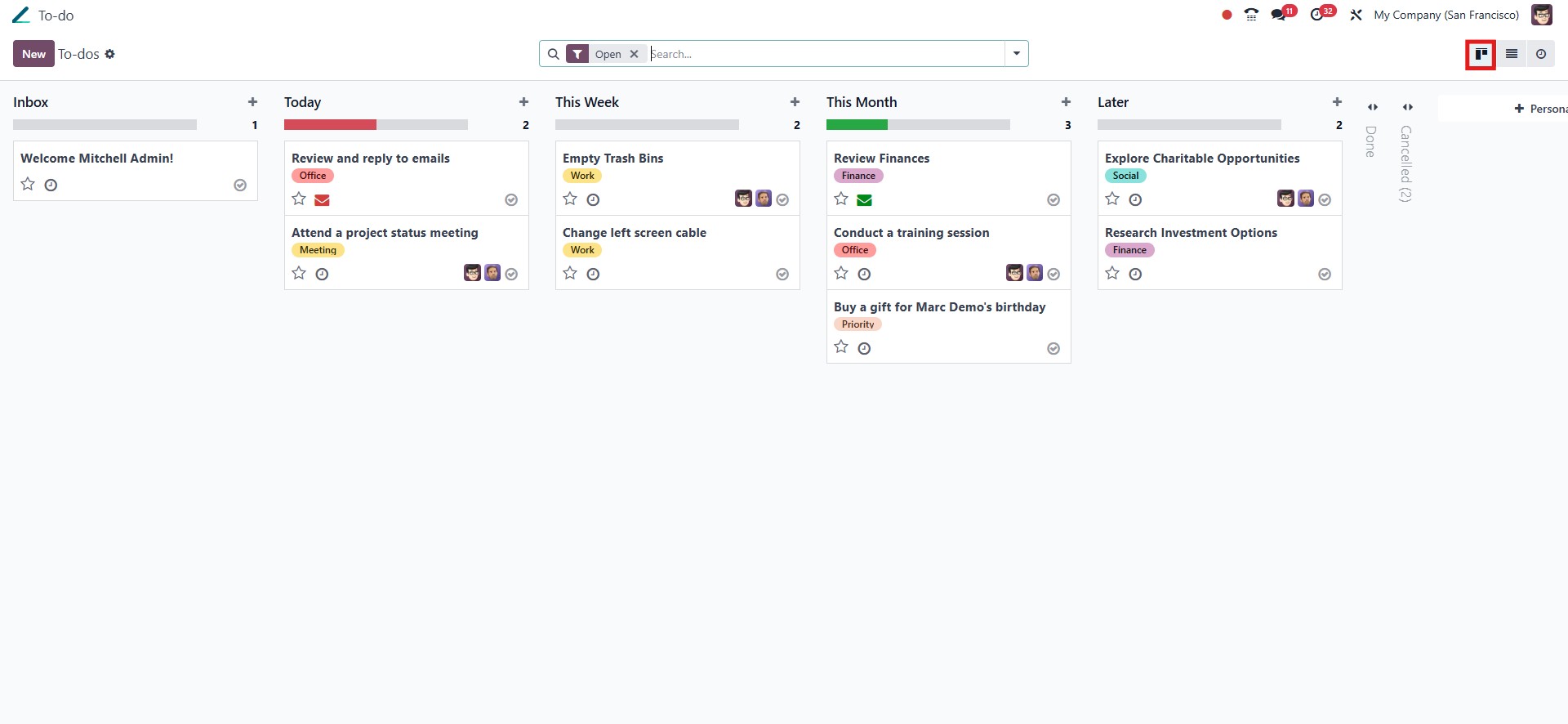This screenshot has height=724, width=1568.
Task: Open the To-dos settings gear
Action: pyautogui.click(x=110, y=54)
